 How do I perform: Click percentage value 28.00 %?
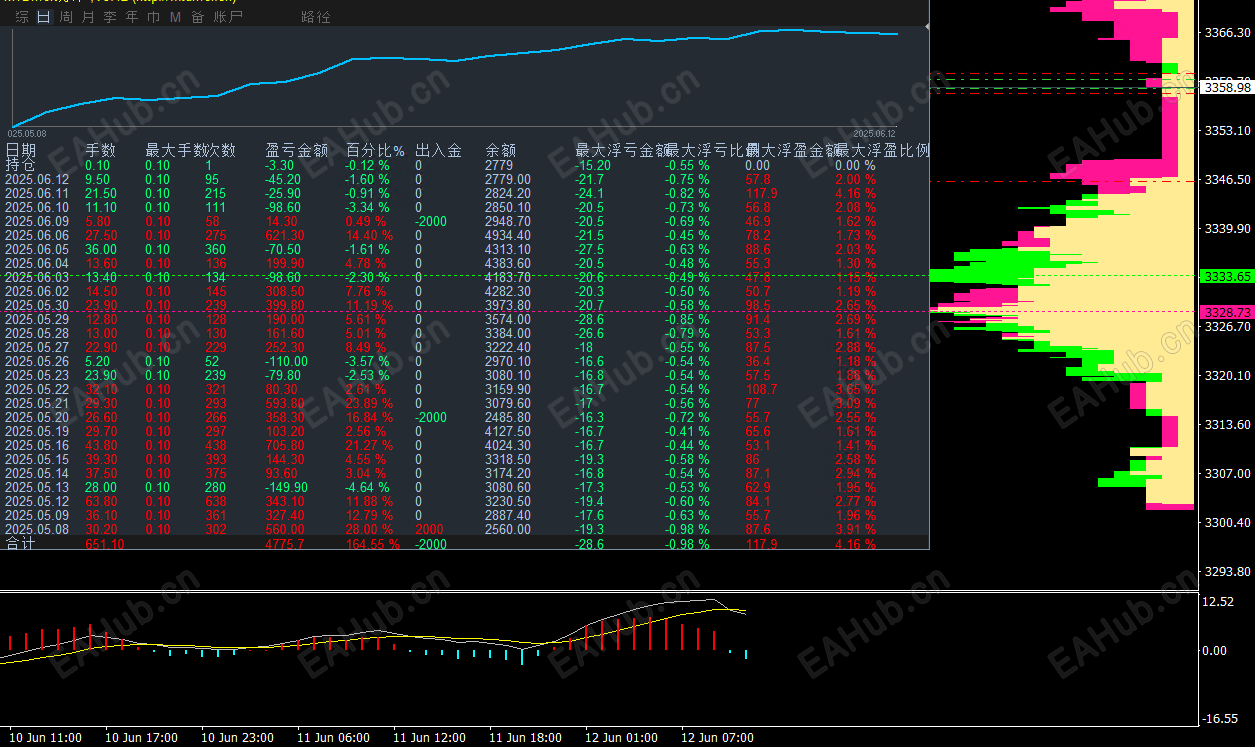(x=369, y=529)
